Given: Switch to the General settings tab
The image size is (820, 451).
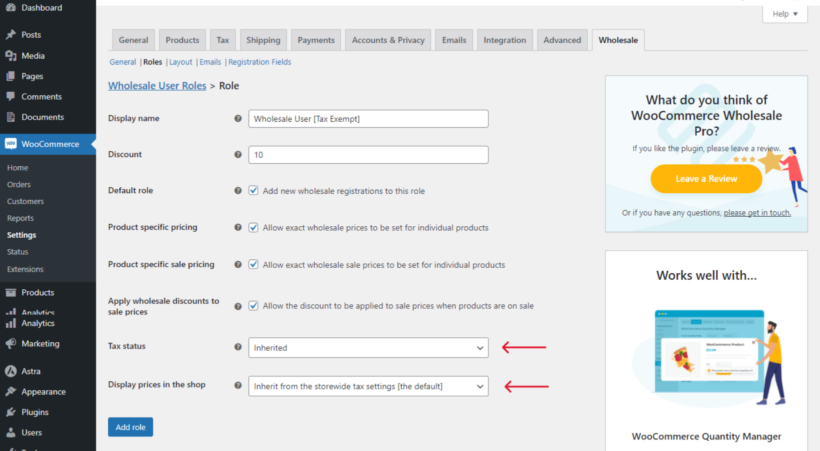Looking at the screenshot, I should pyautogui.click(x=133, y=40).
